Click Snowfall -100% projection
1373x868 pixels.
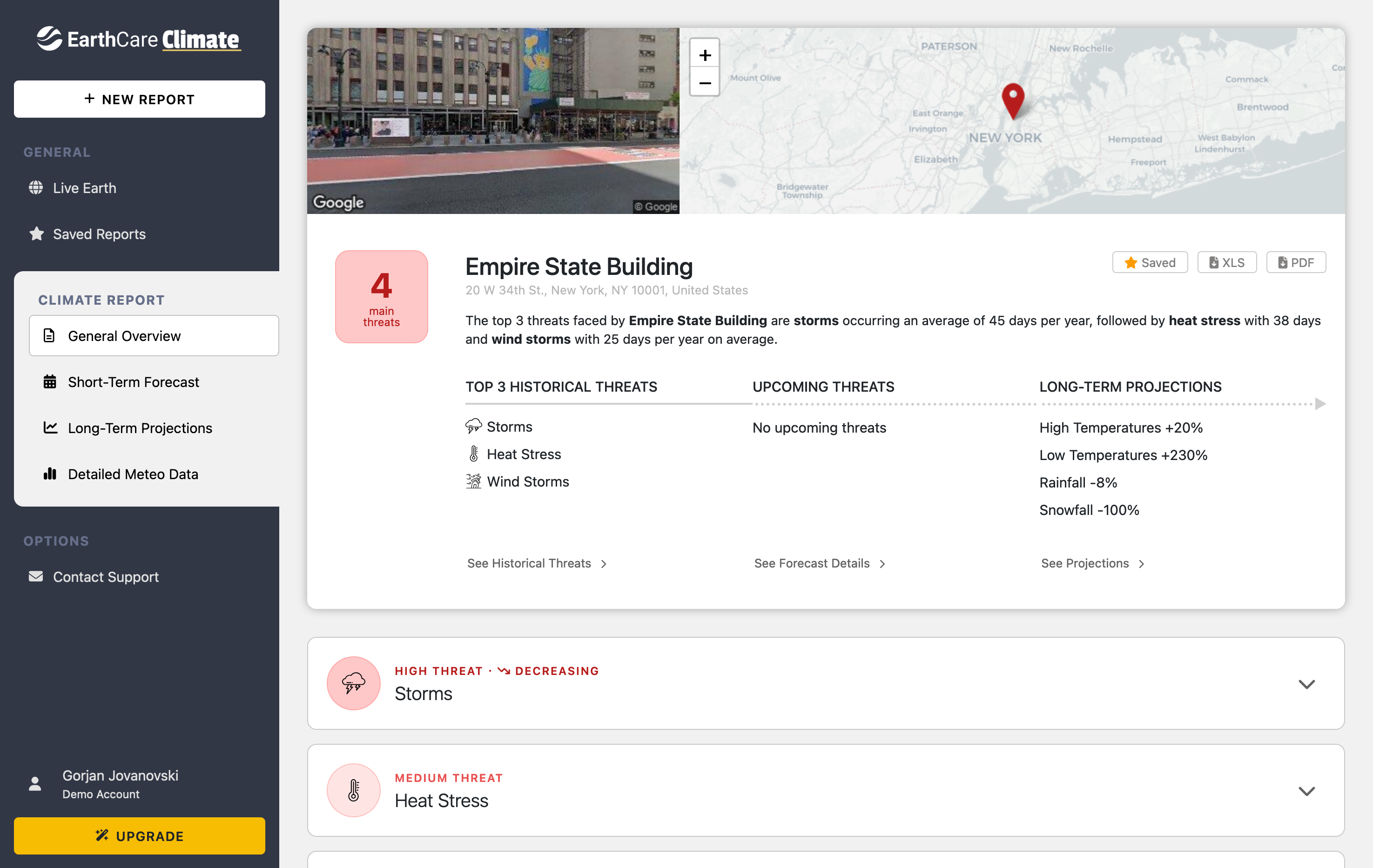1089,509
